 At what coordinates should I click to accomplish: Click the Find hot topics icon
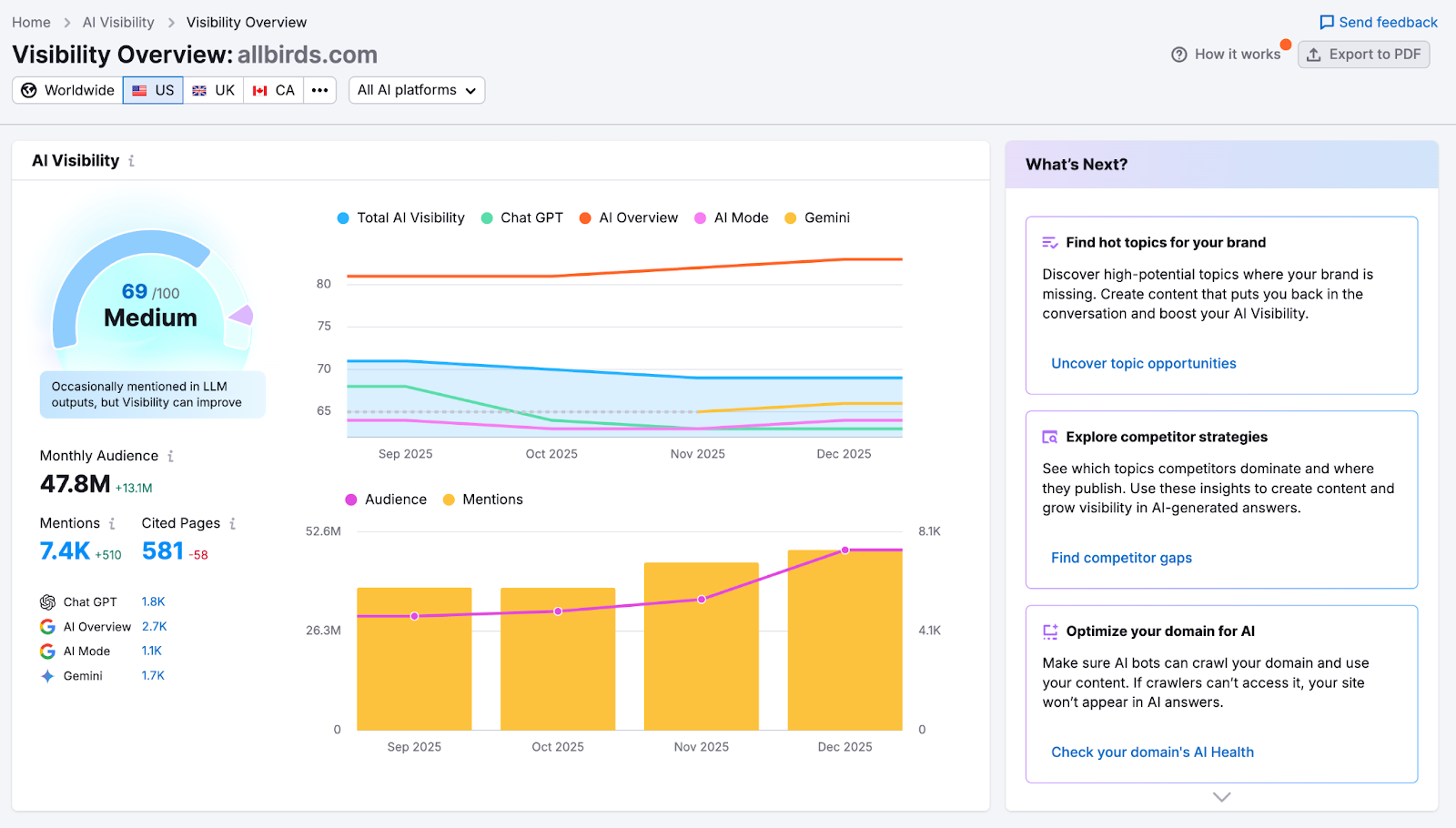coord(1048,241)
